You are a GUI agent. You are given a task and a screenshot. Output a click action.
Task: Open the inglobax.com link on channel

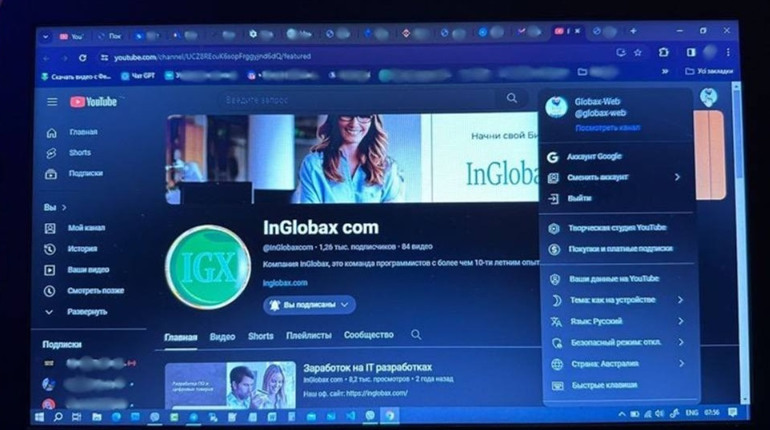(x=285, y=283)
